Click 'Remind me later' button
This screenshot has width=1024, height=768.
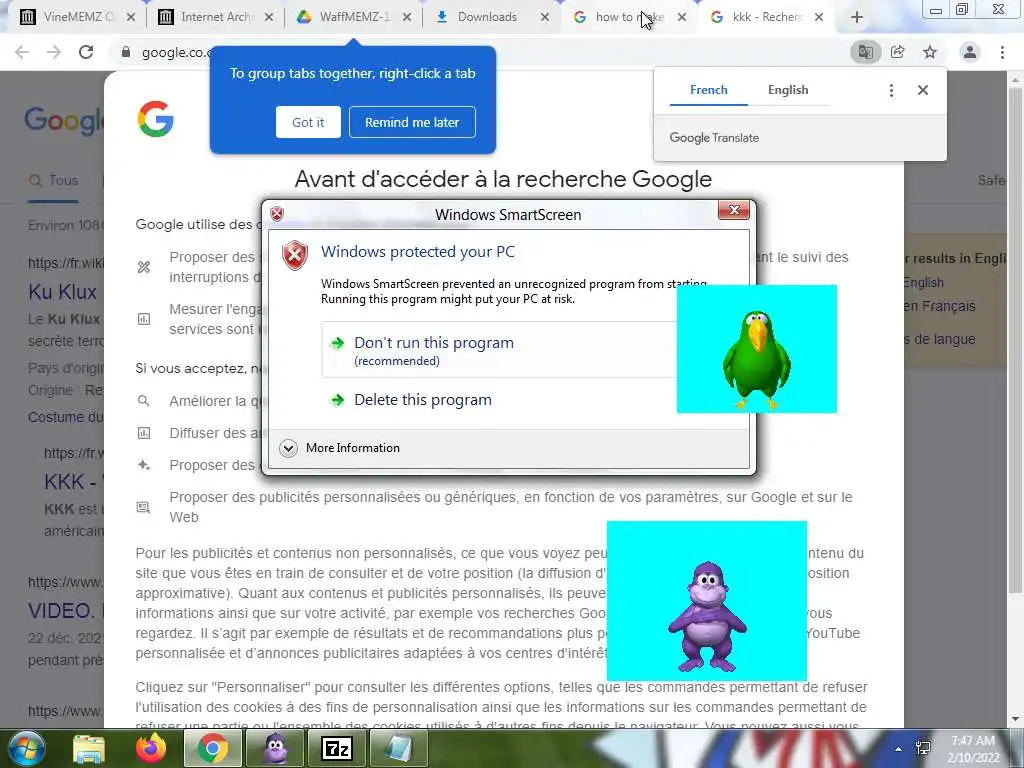[x=412, y=122]
